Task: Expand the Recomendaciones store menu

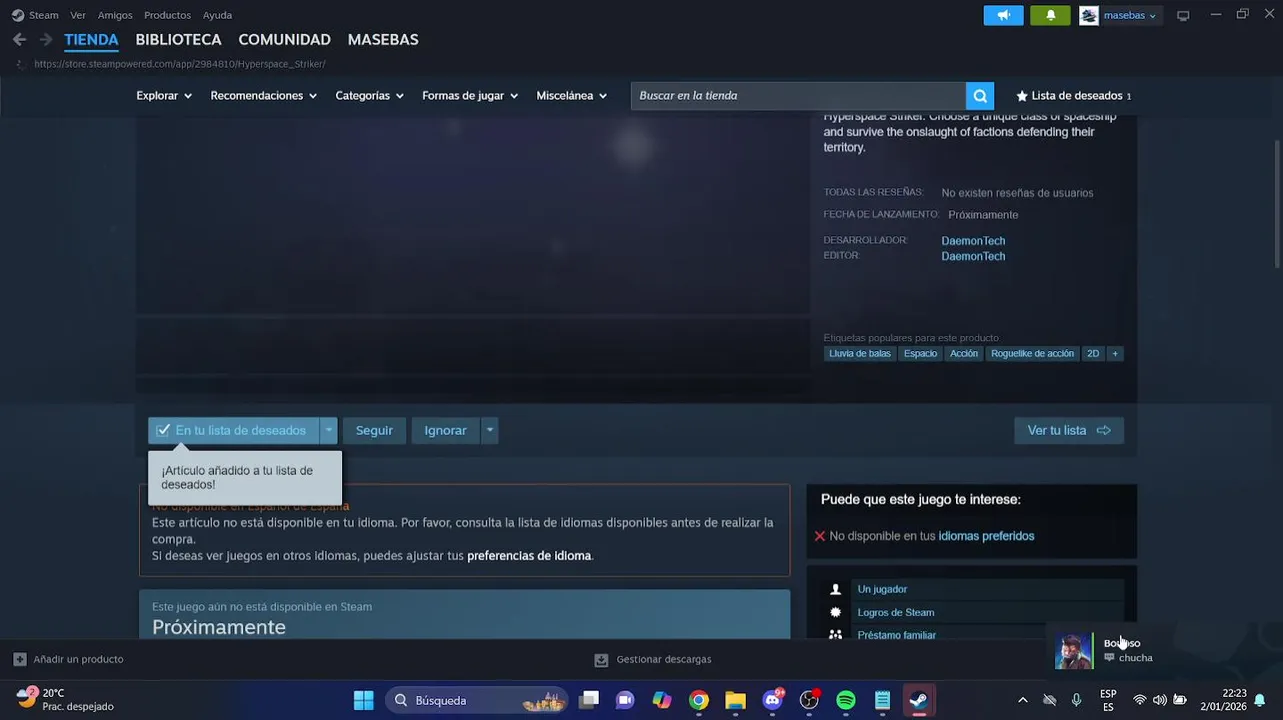Action: [x=263, y=96]
